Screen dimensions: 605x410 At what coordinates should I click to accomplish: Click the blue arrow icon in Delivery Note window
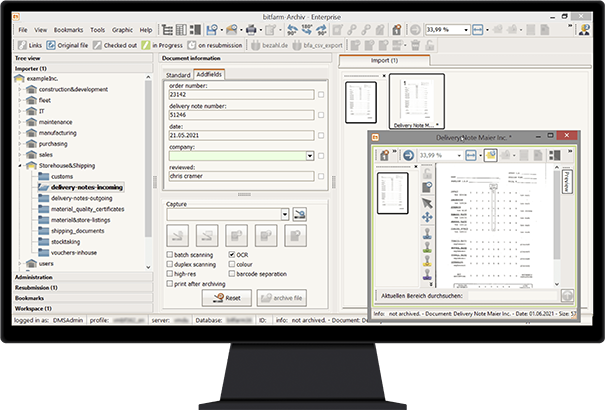coord(408,155)
